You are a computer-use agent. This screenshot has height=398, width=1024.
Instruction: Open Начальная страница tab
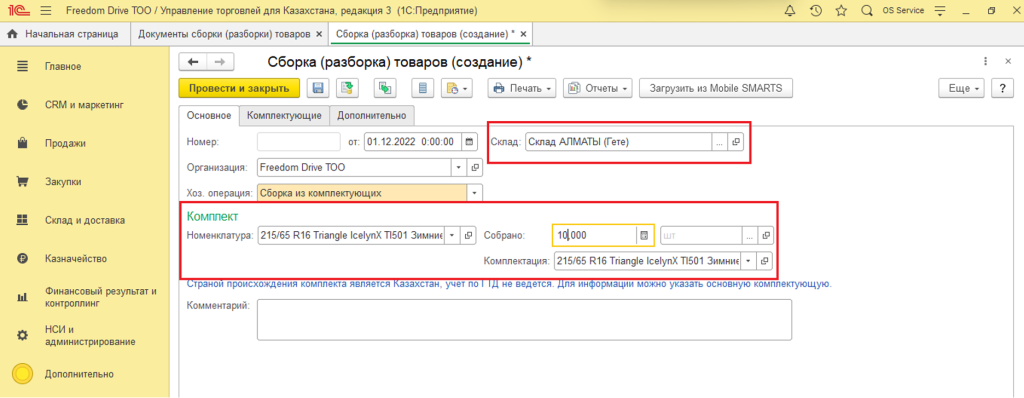pos(65,33)
